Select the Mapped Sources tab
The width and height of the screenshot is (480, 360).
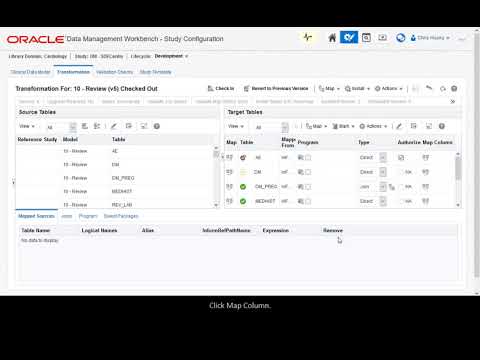tap(36, 216)
